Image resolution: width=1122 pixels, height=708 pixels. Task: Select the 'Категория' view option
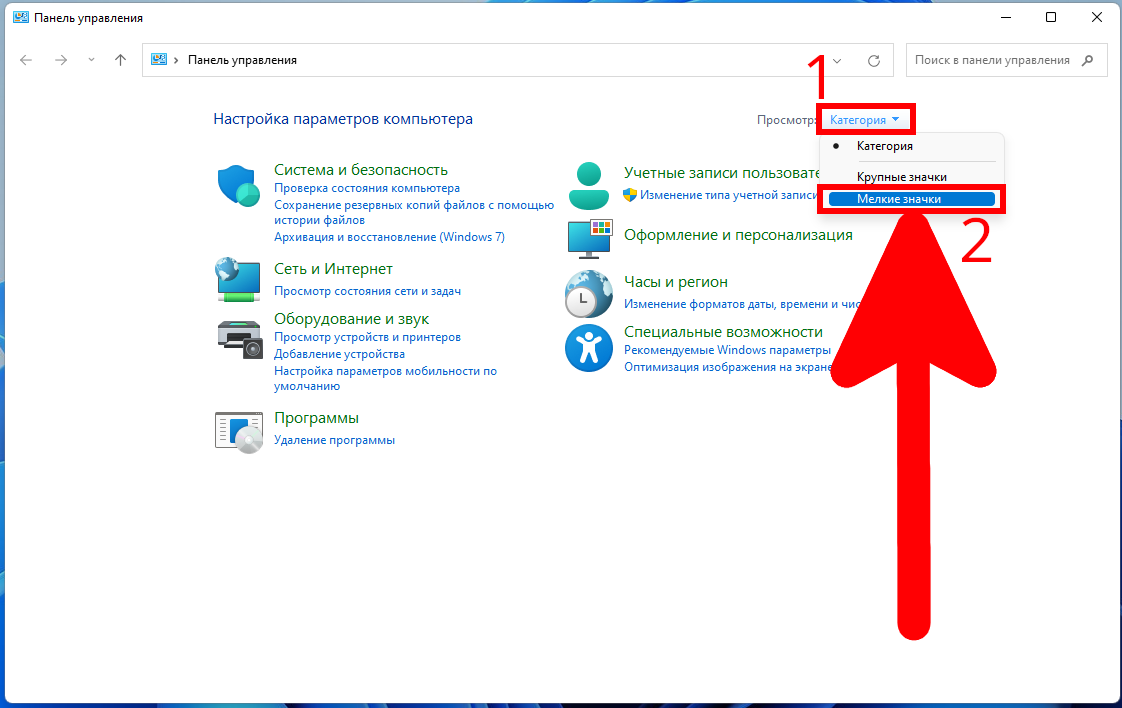coord(884,146)
